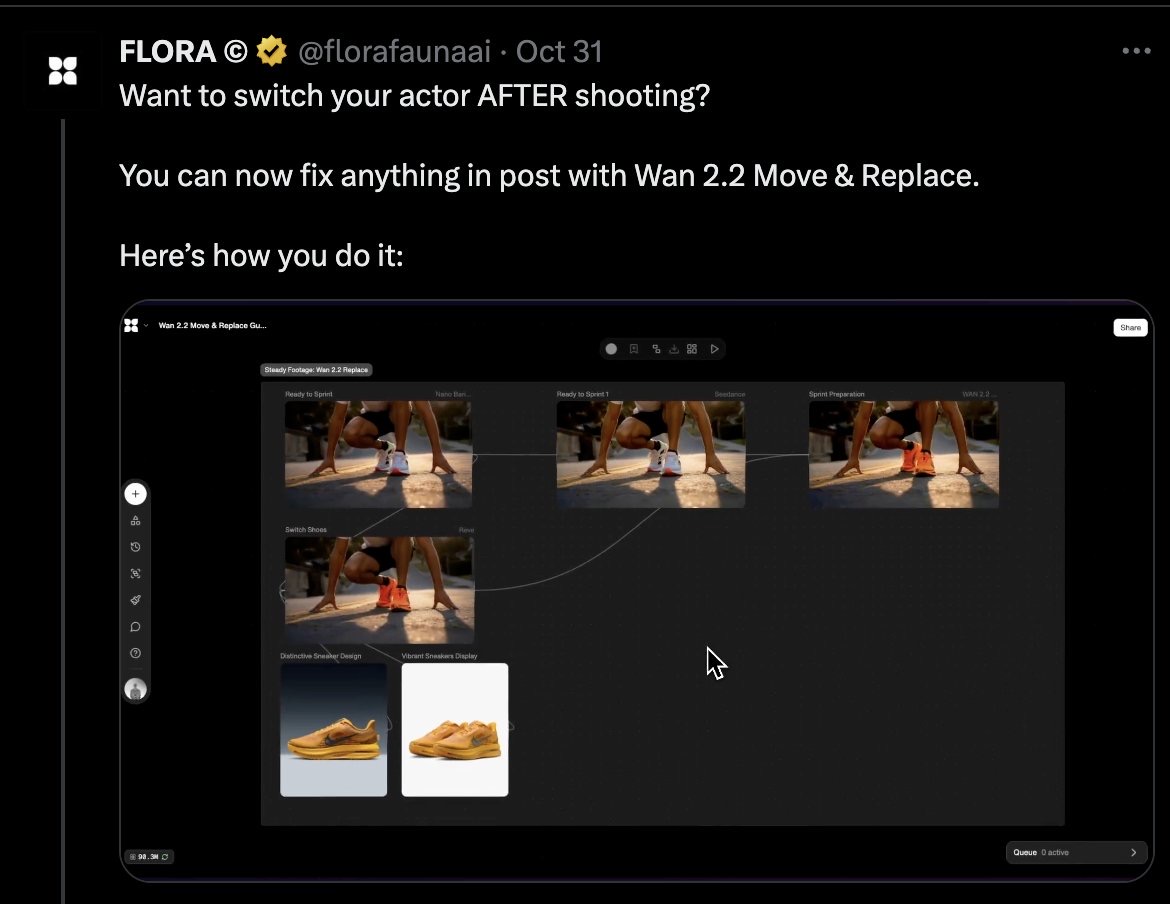Click the Vibrant Sneakers Display thumbnail
Screen dimensions: 1170x904
(455, 730)
